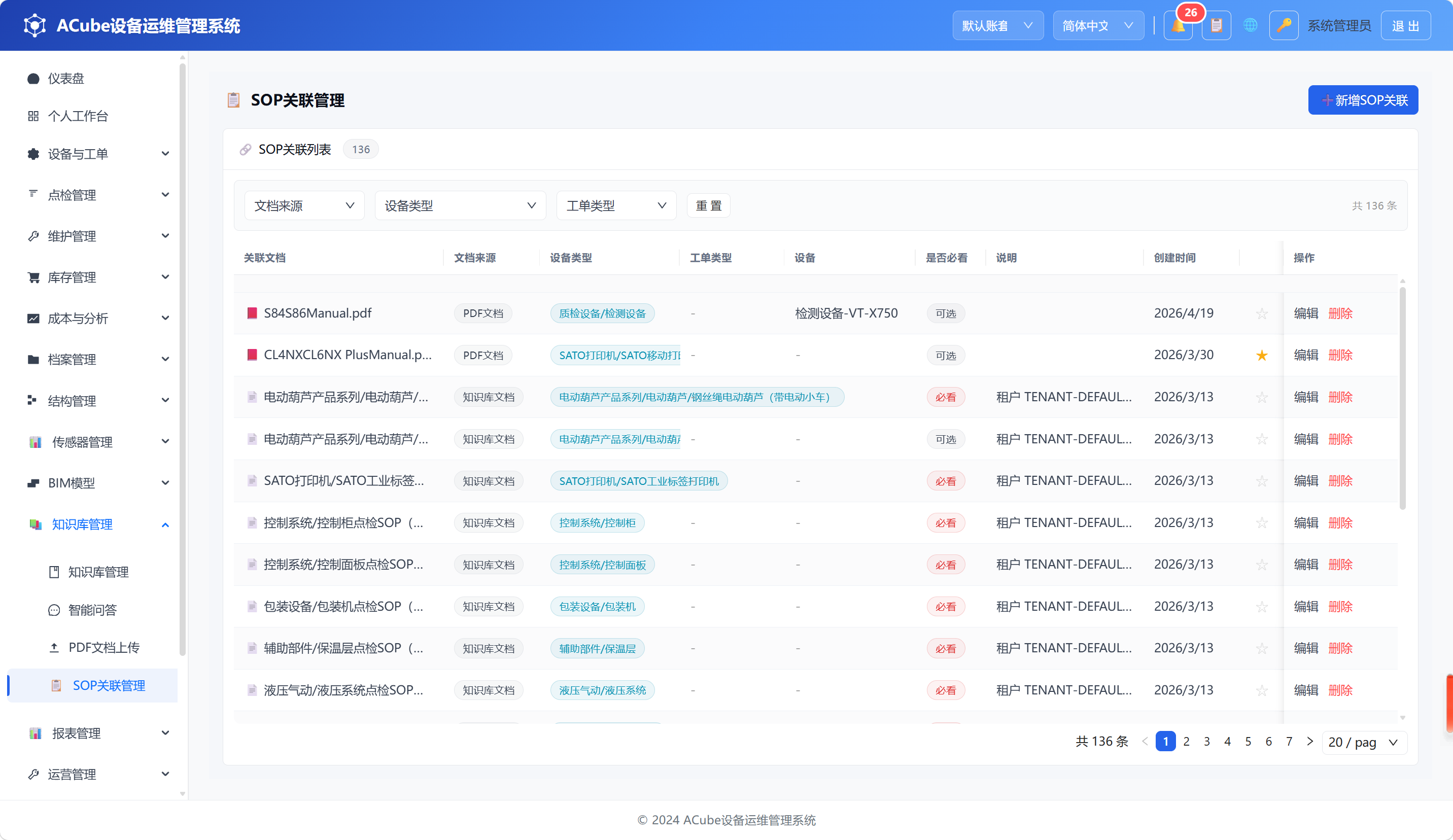Click the 新增SOP关联 button
The width and height of the screenshot is (1453, 840).
click(1363, 100)
